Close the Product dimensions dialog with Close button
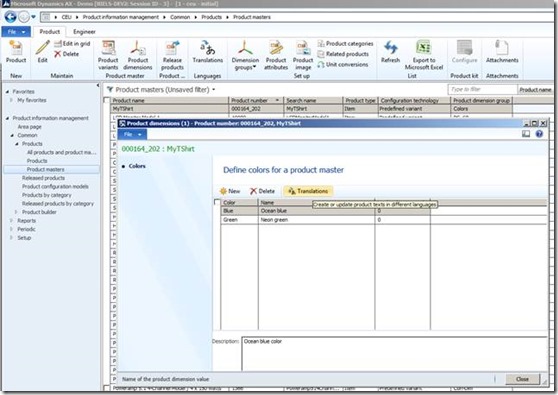 tap(522, 379)
